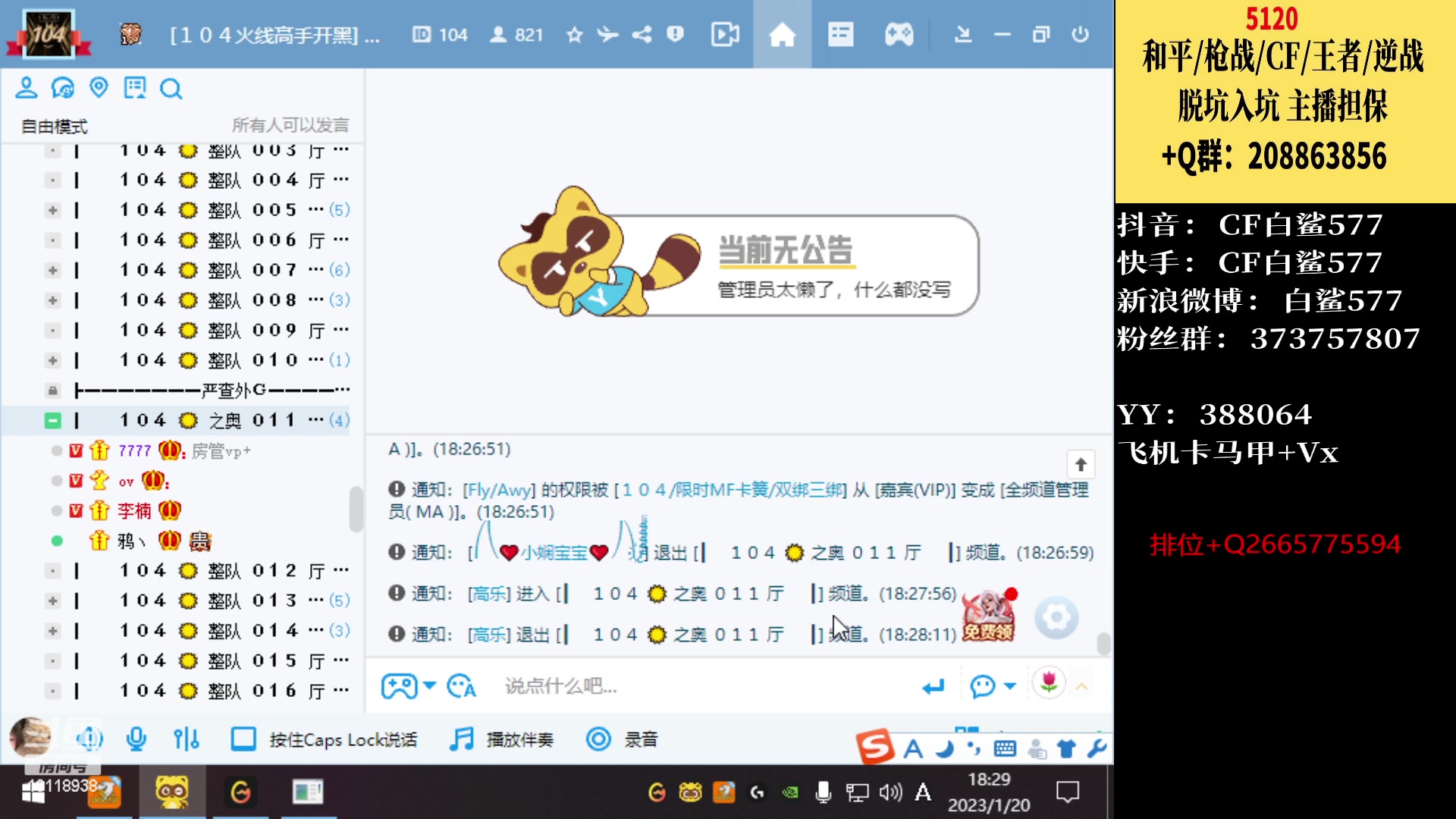
Task: Open the orange G taskbar app
Action: pyautogui.click(x=240, y=792)
